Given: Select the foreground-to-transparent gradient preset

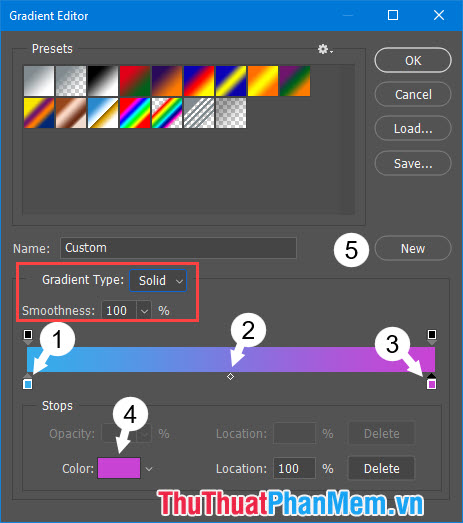Looking at the screenshot, I should pos(71,81).
